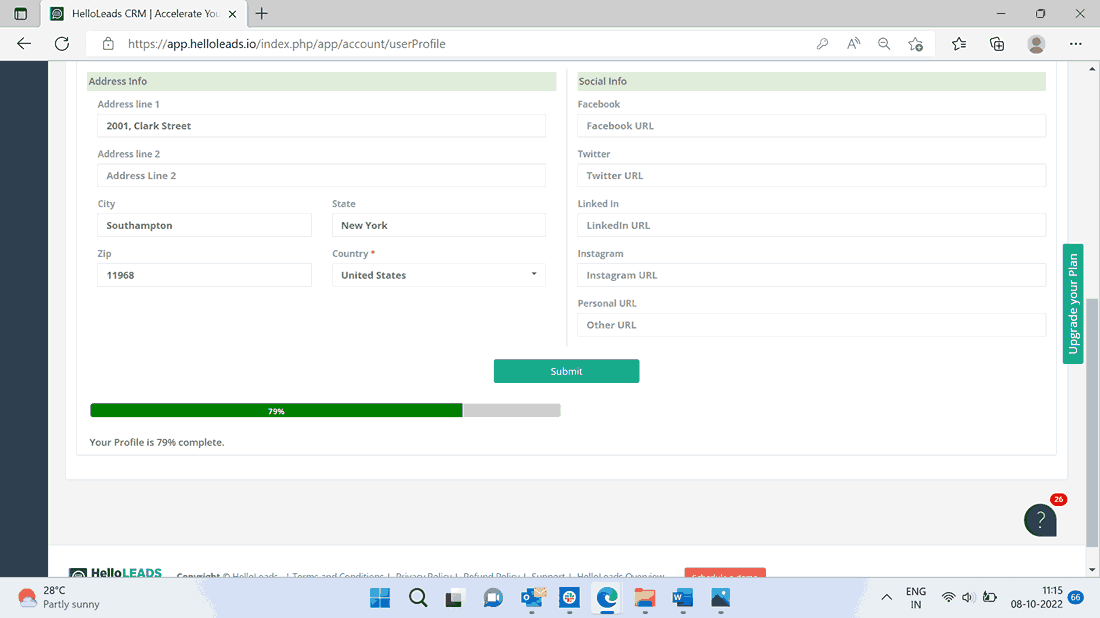Open Windows Start menu
The image size is (1100, 618).
[x=380, y=598]
